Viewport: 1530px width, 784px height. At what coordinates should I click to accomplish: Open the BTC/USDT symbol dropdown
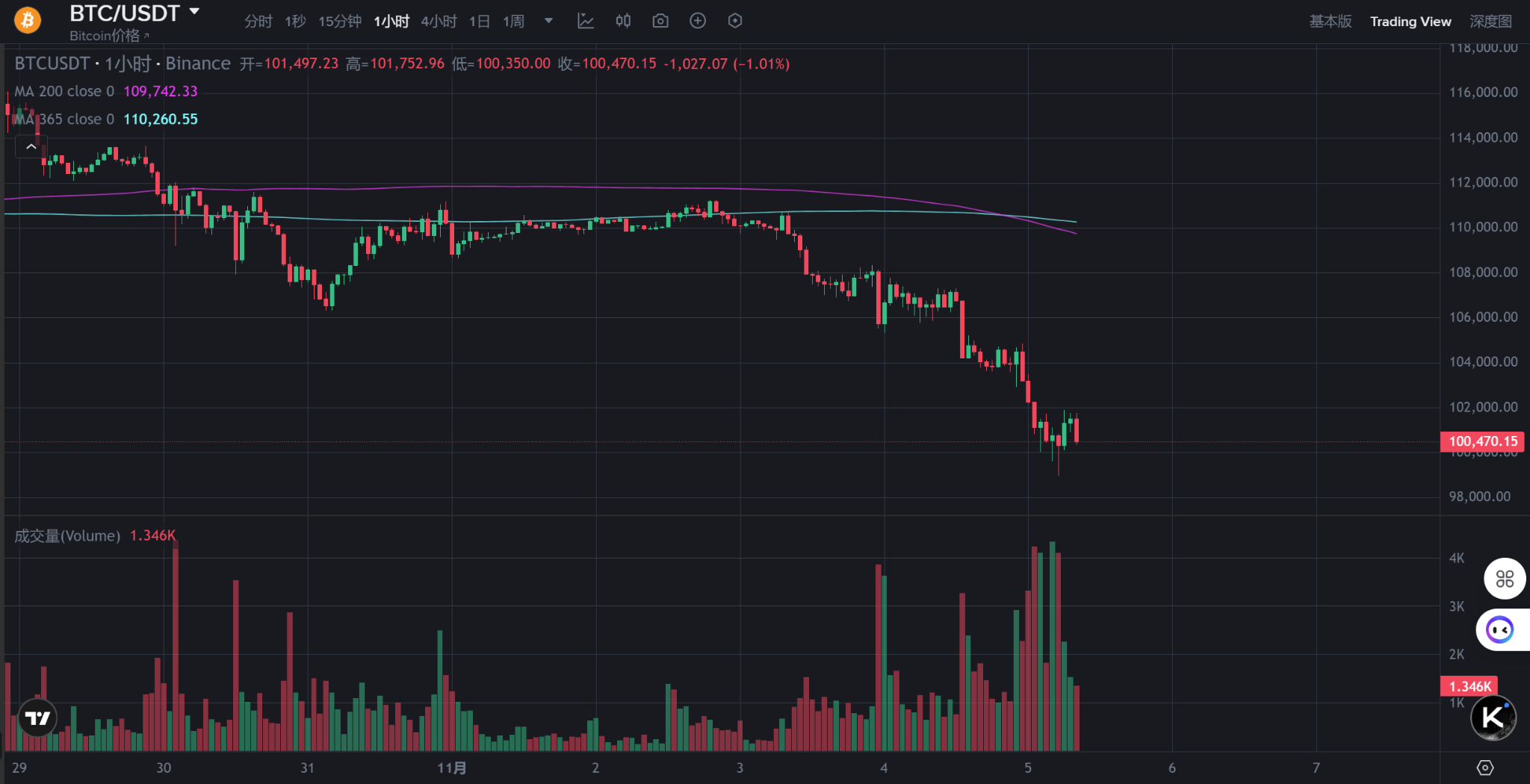[x=193, y=12]
